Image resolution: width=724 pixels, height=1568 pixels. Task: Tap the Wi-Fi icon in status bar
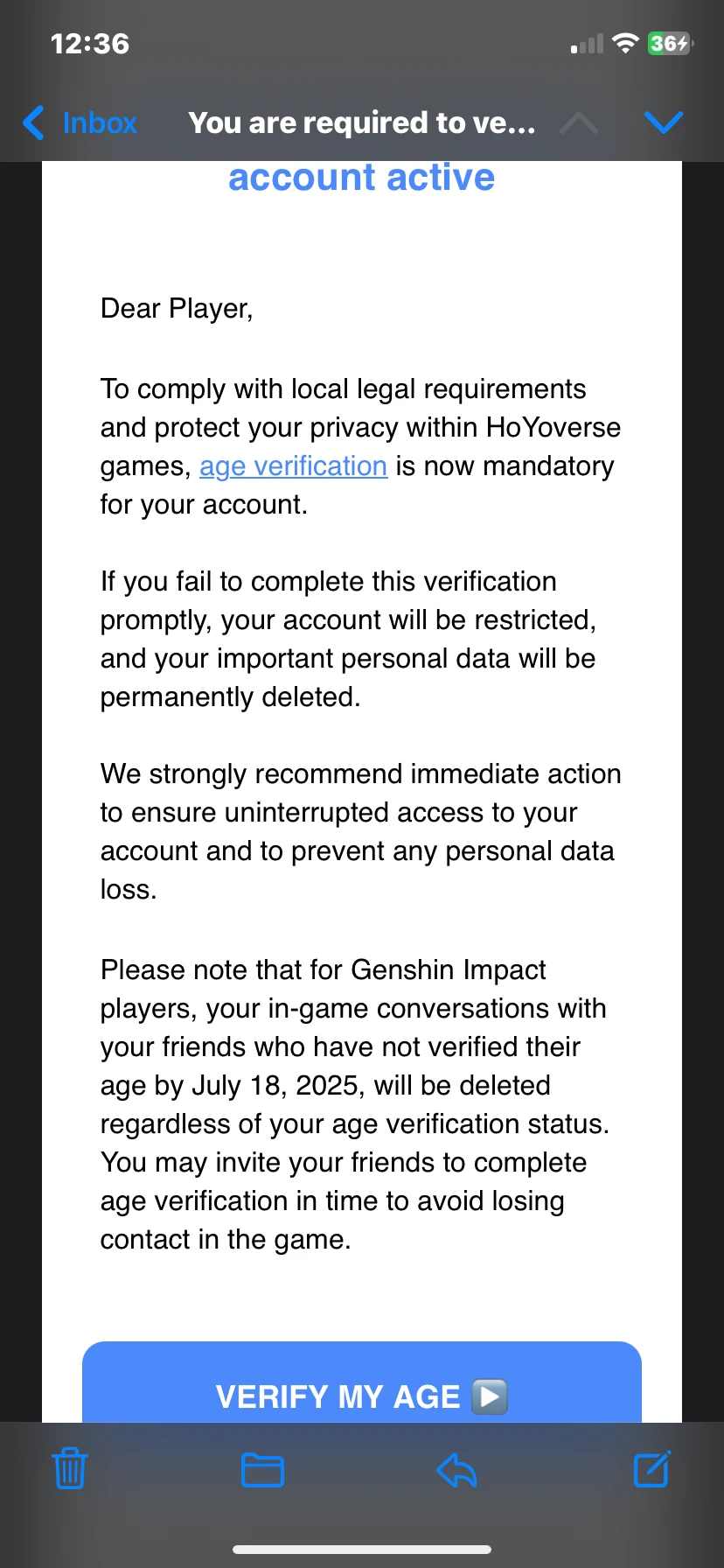click(x=626, y=42)
